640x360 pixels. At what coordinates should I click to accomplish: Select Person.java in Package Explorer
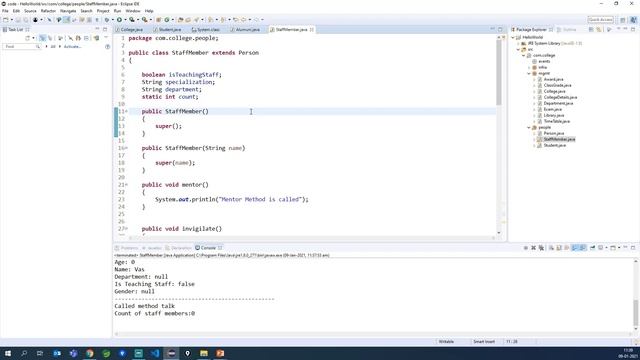pyautogui.click(x=553, y=133)
